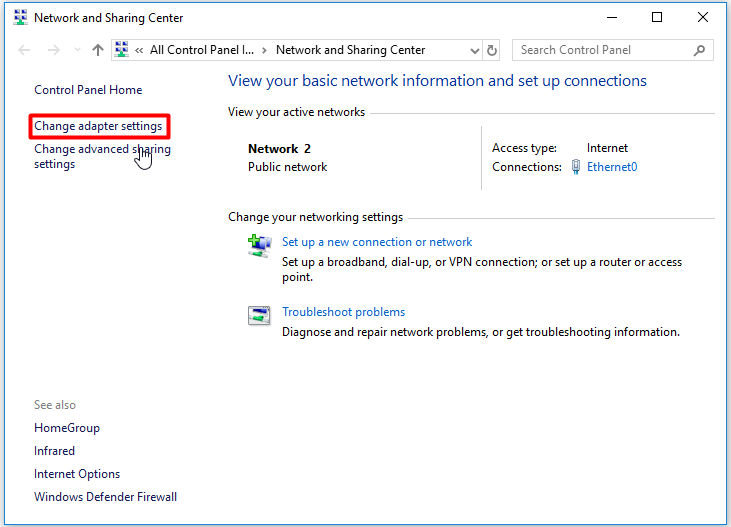This screenshot has height=527, width=731.
Task: Go forward with the Forward arrow
Action: pos(54,50)
